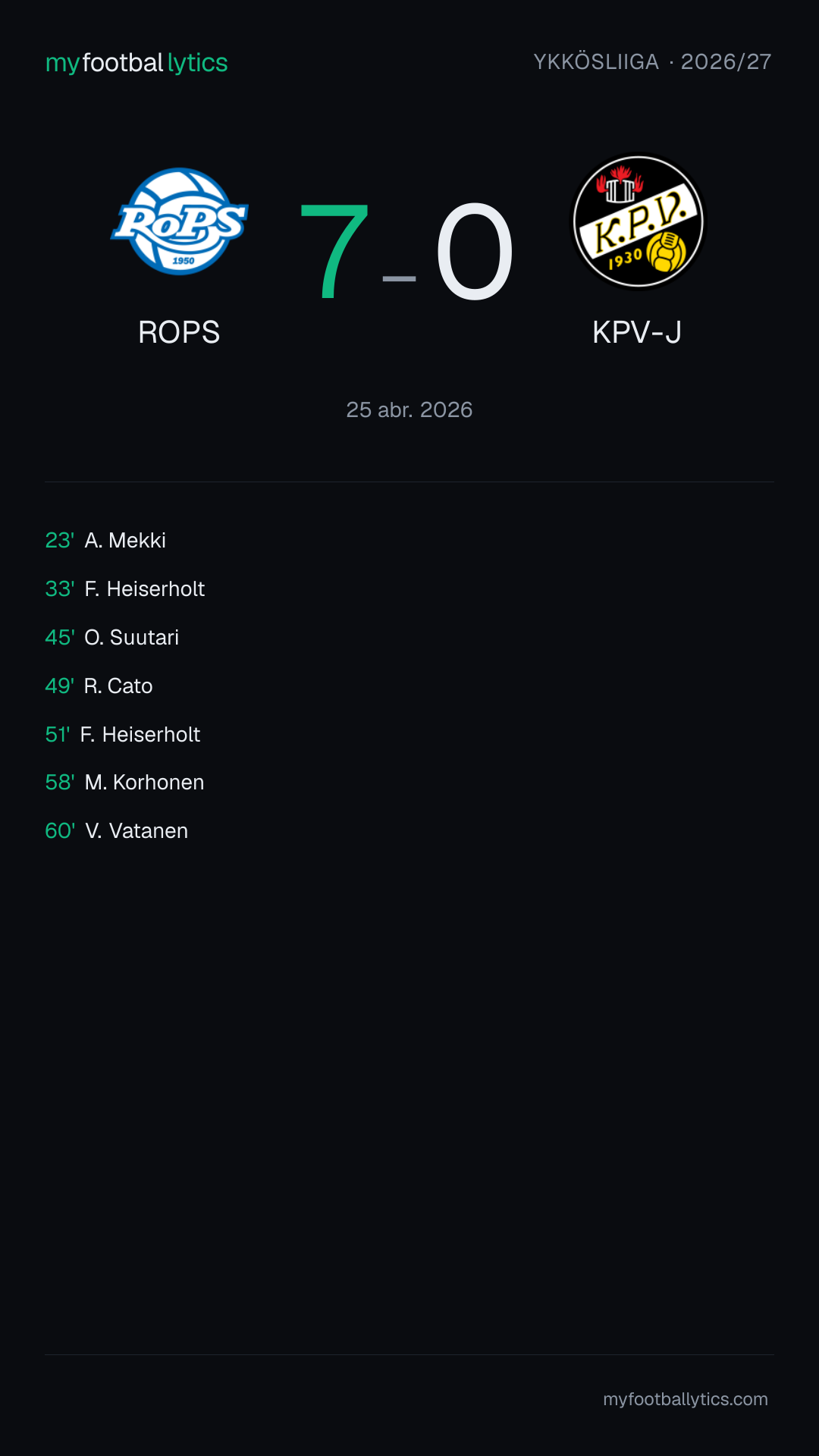Open F. Heiserholt's 51' goal entry
Screen dimensions: 819x1456
click(x=123, y=734)
